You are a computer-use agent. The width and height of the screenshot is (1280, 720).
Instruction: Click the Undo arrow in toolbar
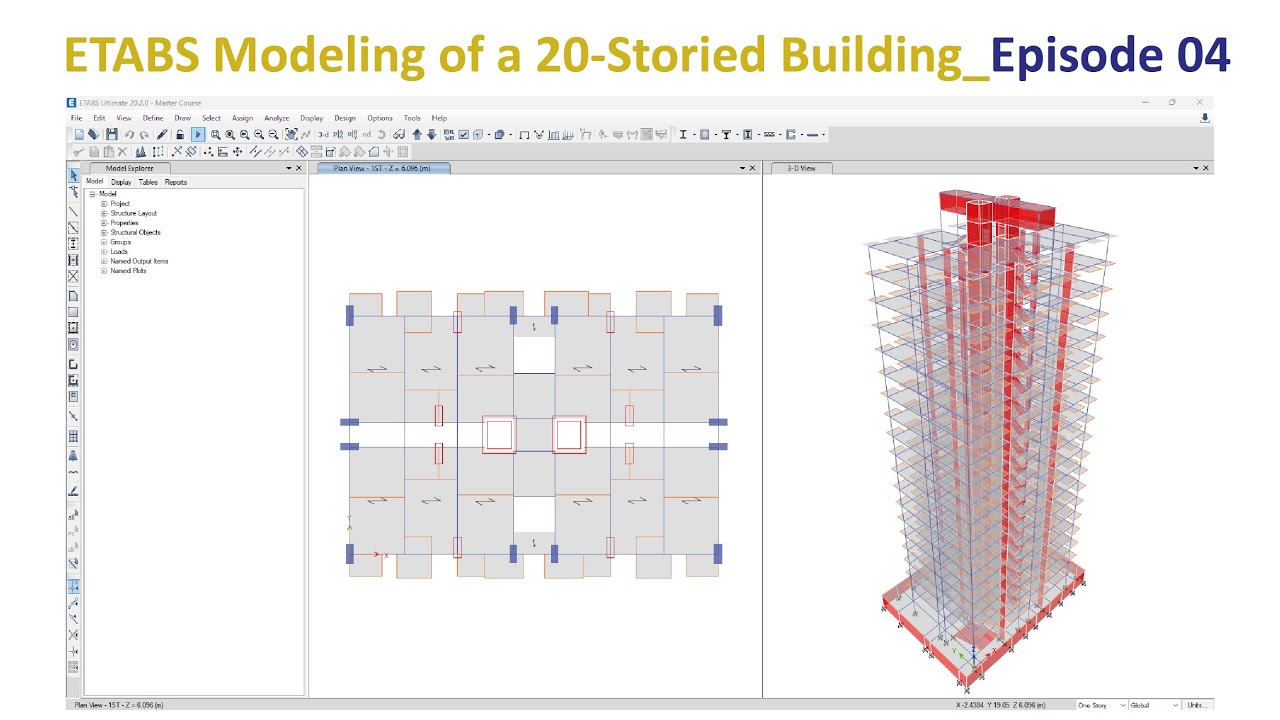click(x=130, y=134)
